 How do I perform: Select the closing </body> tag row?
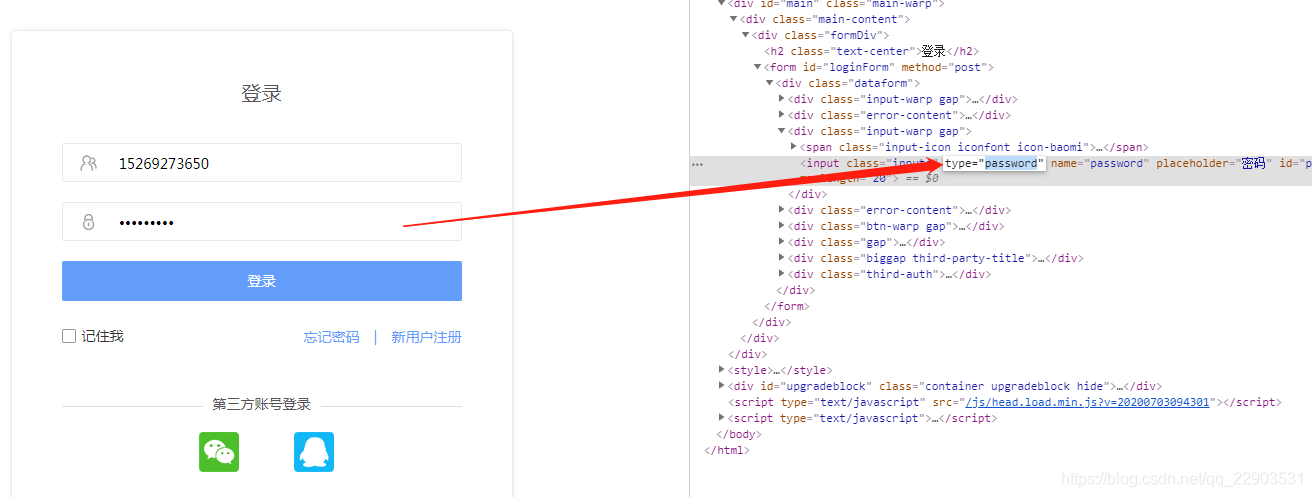click(x=739, y=434)
